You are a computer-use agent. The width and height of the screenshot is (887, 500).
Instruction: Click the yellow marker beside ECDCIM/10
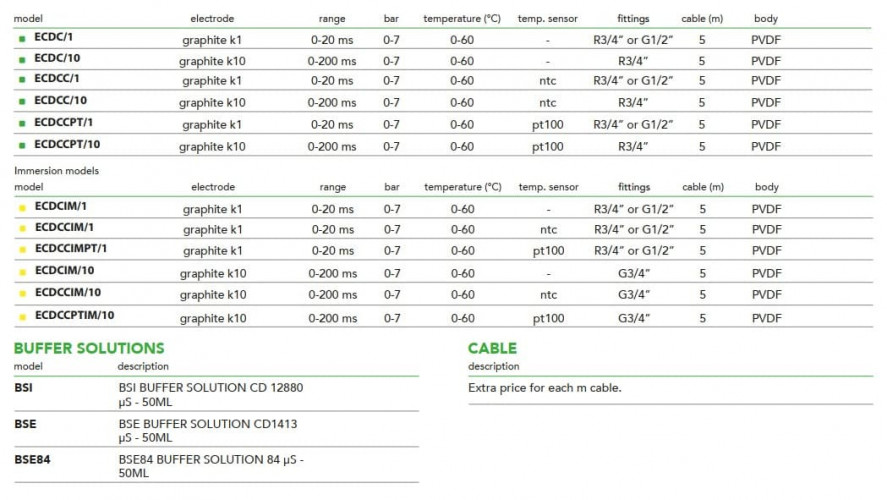(x=22, y=271)
